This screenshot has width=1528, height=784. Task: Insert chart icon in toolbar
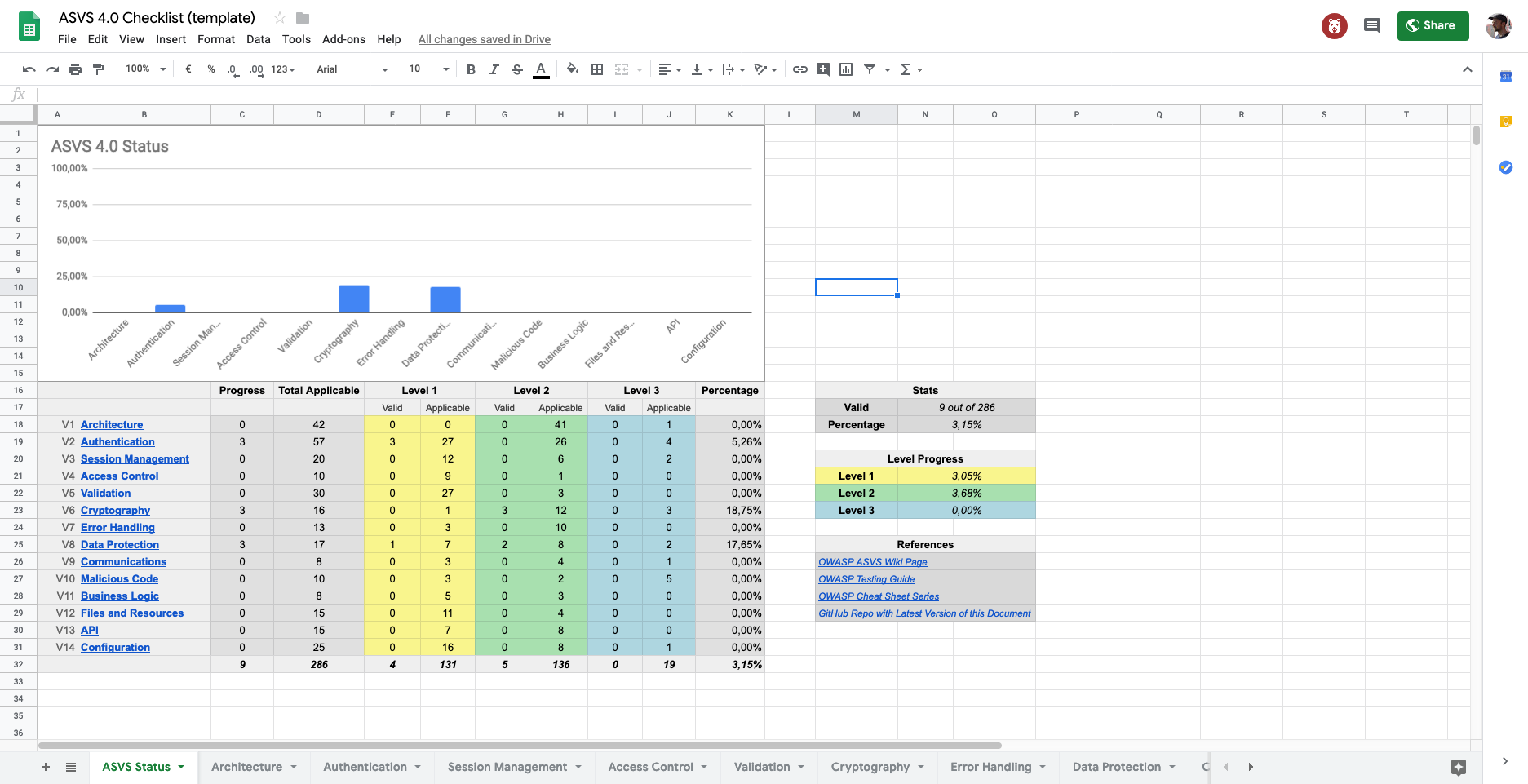pos(846,69)
